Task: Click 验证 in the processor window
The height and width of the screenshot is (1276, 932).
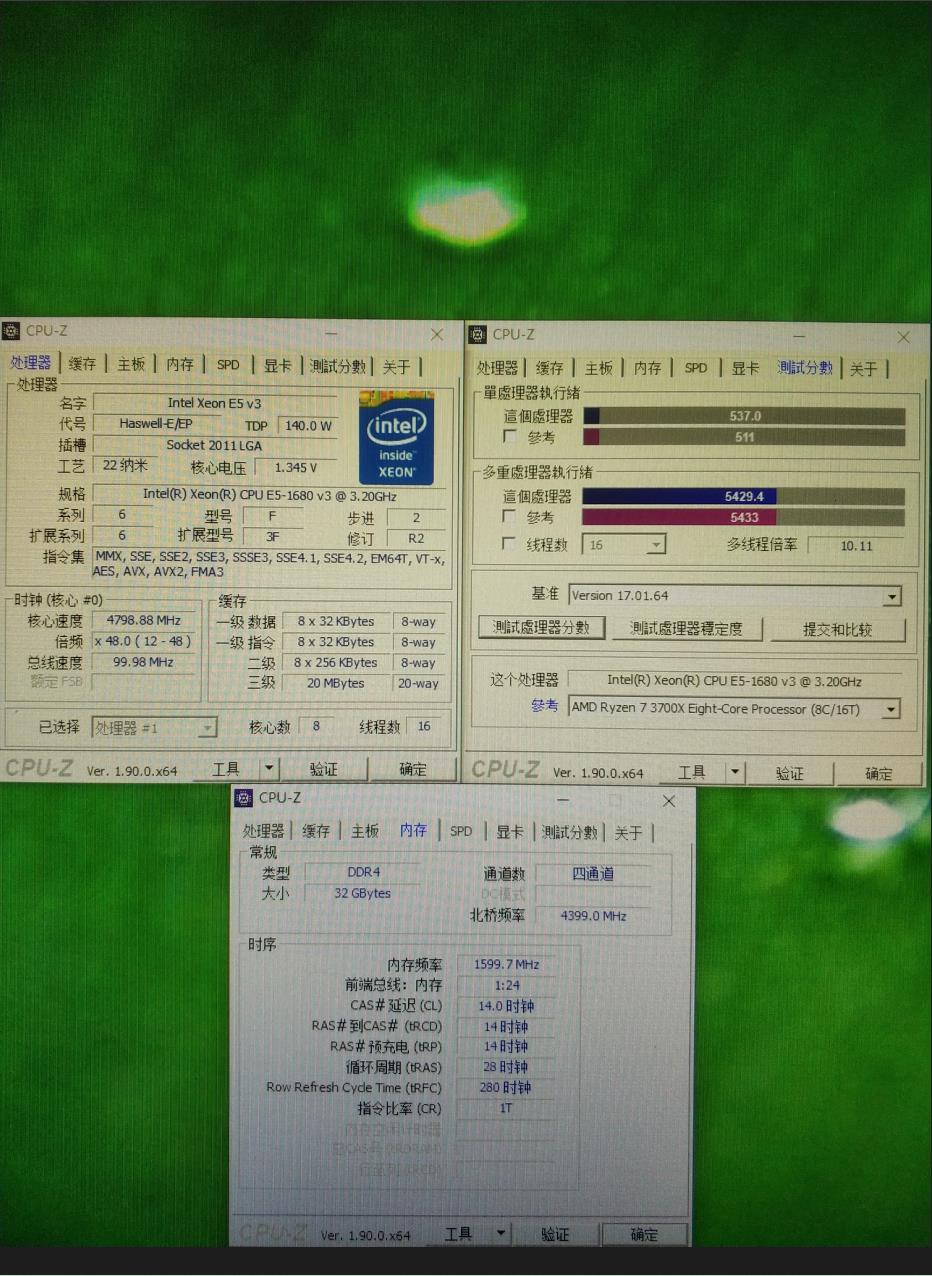Action: coord(324,769)
